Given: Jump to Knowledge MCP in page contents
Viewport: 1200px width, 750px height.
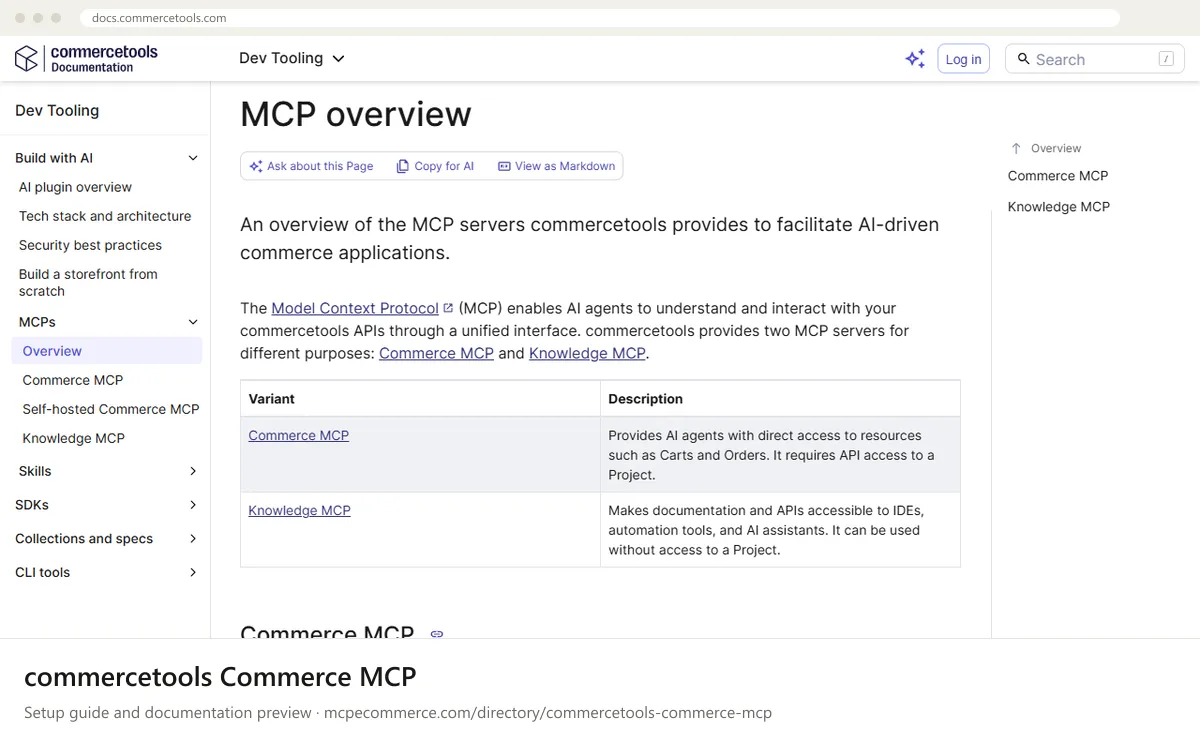Looking at the screenshot, I should 1059,207.
